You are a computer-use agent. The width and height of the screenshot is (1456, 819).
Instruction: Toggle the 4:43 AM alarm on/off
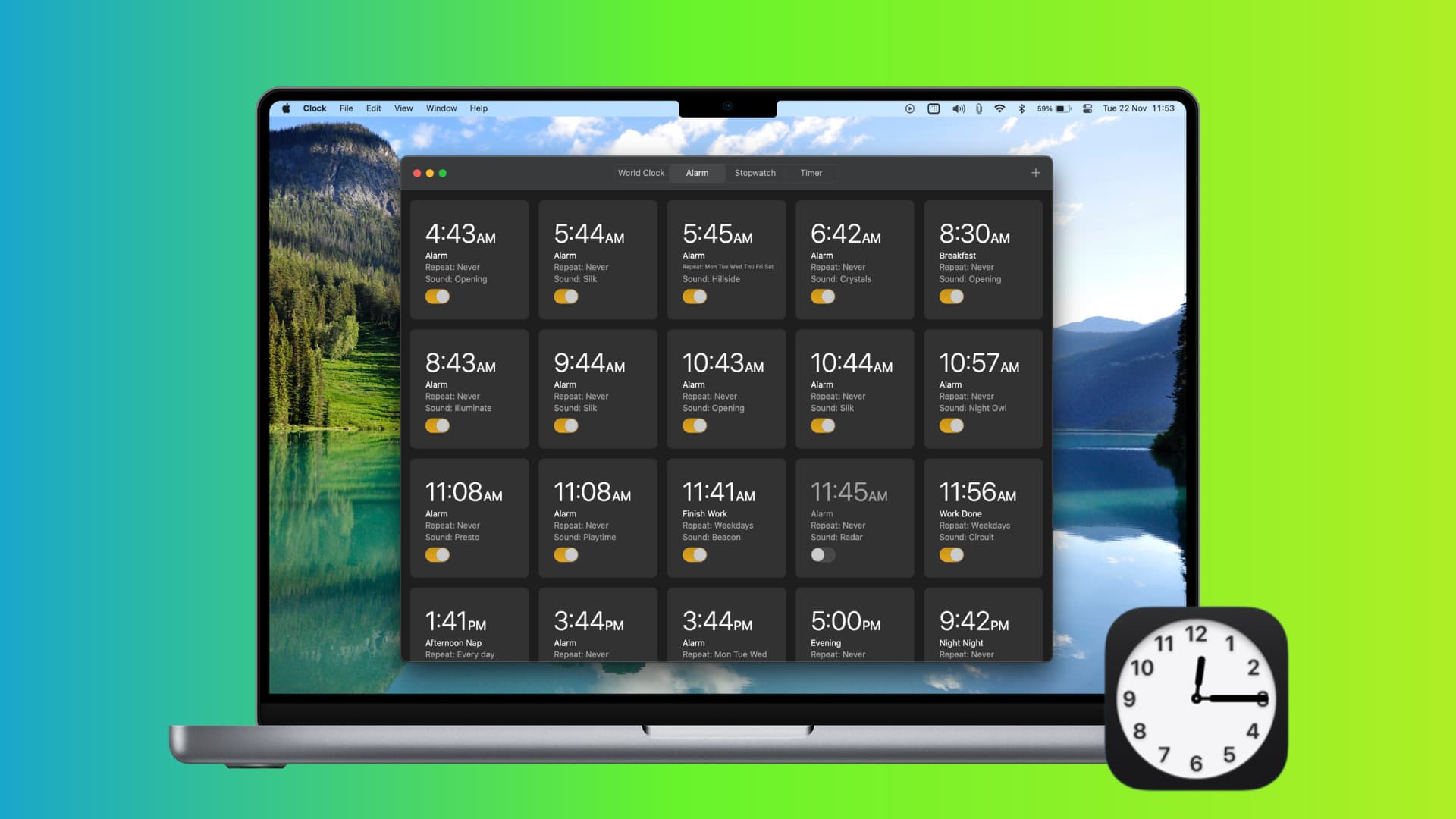click(x=437, y=296)
